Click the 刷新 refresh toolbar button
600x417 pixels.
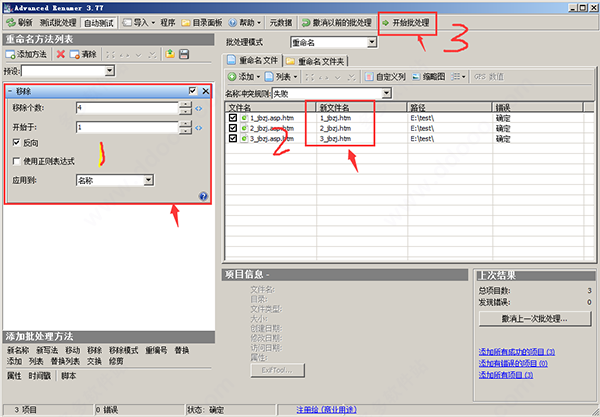[x=20, y=23]
